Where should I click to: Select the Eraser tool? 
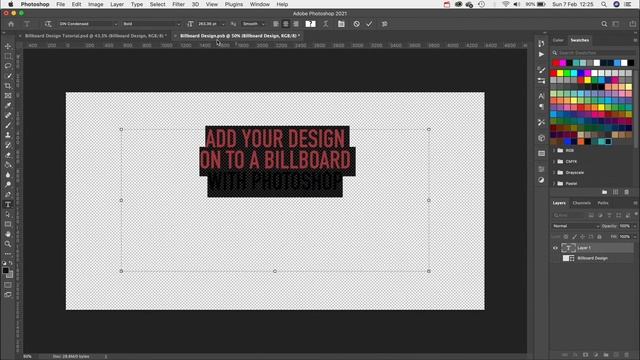tap(8, 155)
